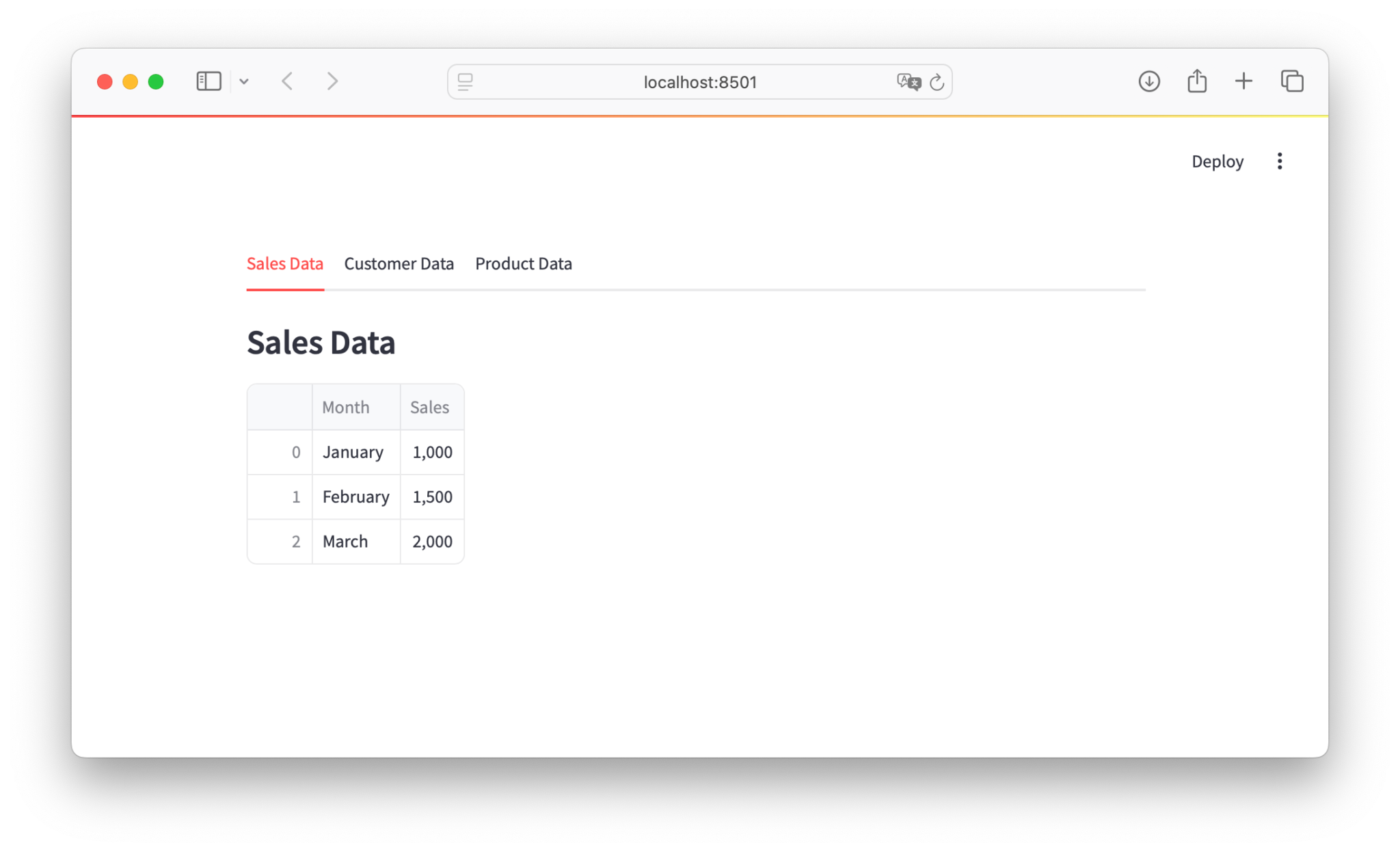Open a new tab with plus icon

[1243, 81]
